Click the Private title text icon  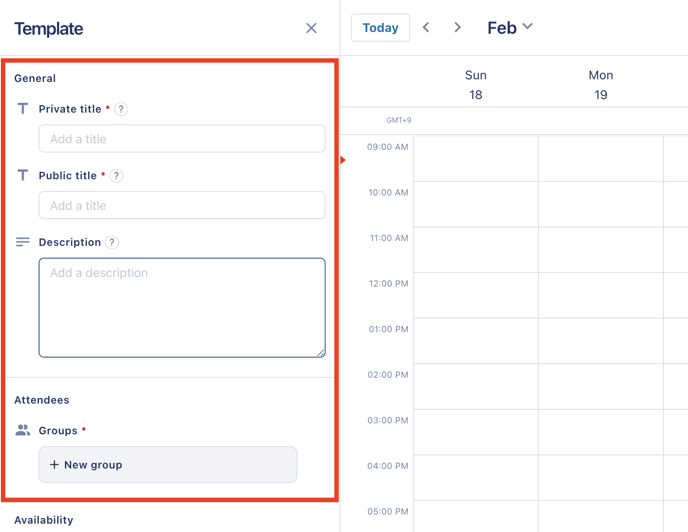(23, 108)
